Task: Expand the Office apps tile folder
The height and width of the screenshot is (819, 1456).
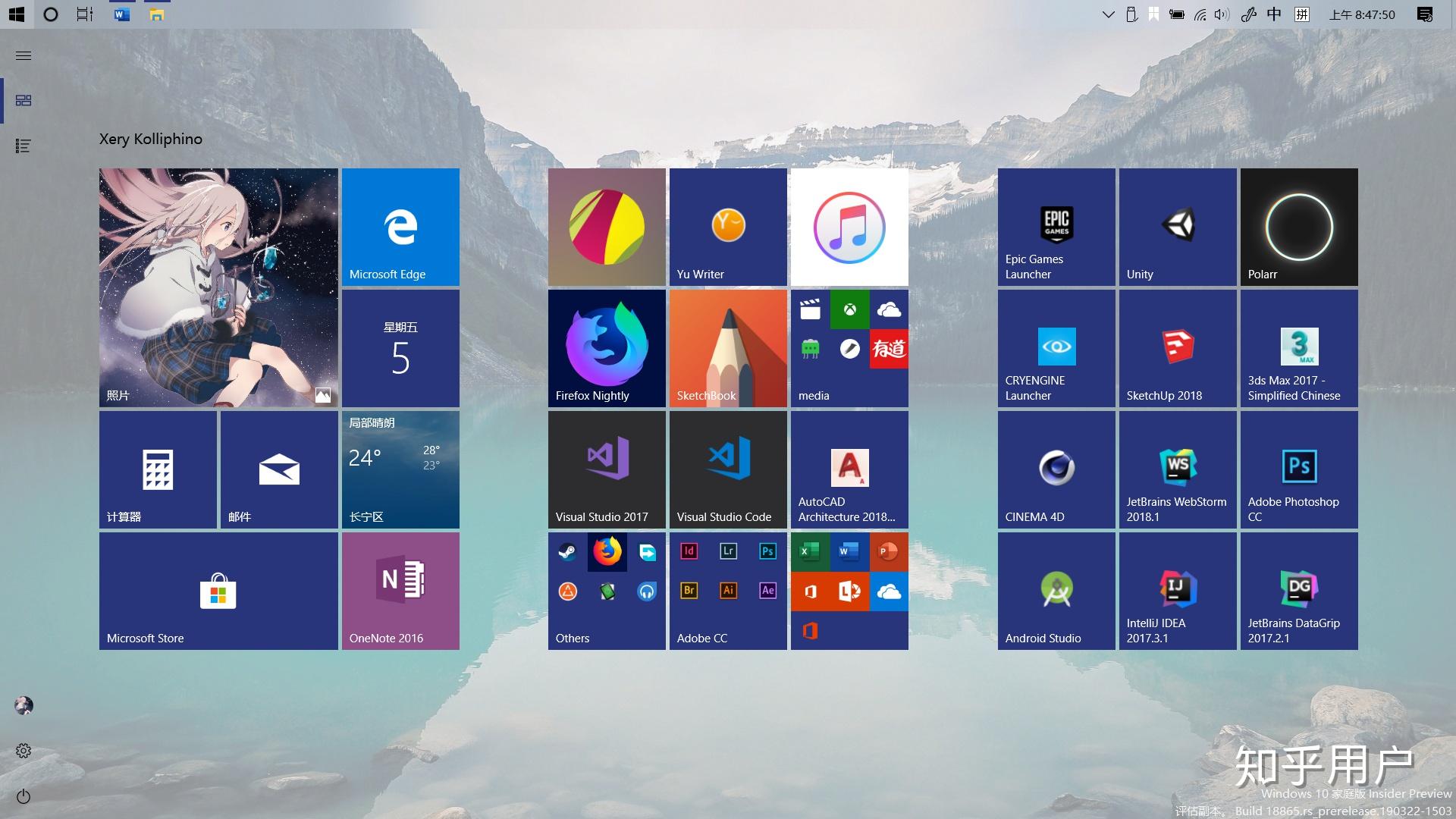Action: pos(849,591)
